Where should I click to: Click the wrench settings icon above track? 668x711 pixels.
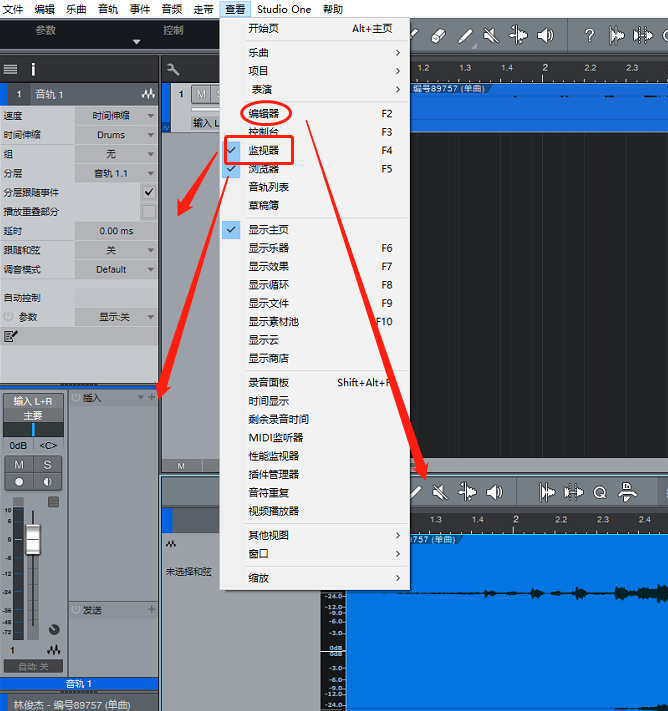click(x=173, y=69)
